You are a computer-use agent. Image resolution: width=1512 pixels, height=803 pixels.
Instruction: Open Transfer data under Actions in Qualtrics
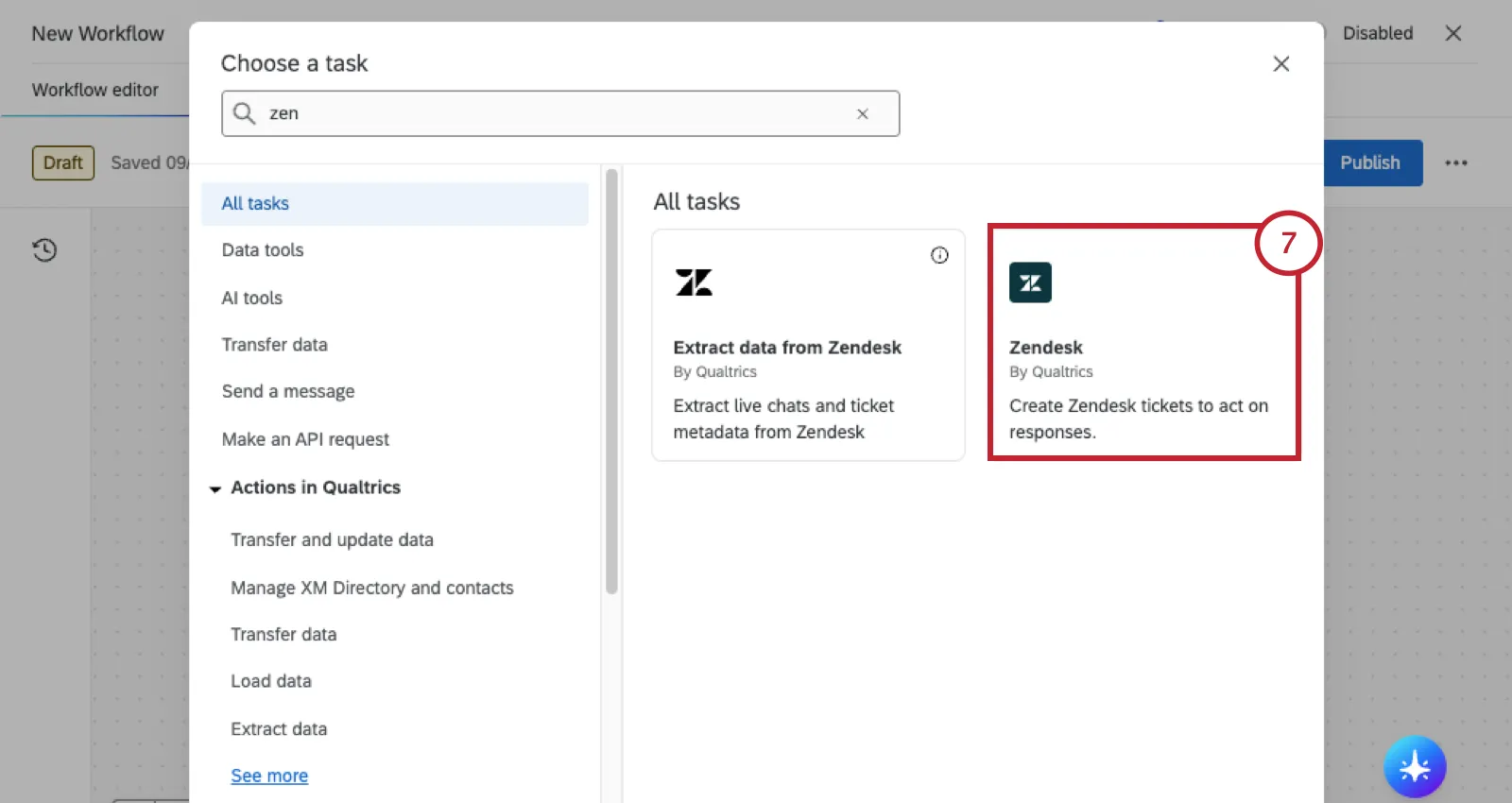point(283,634)
